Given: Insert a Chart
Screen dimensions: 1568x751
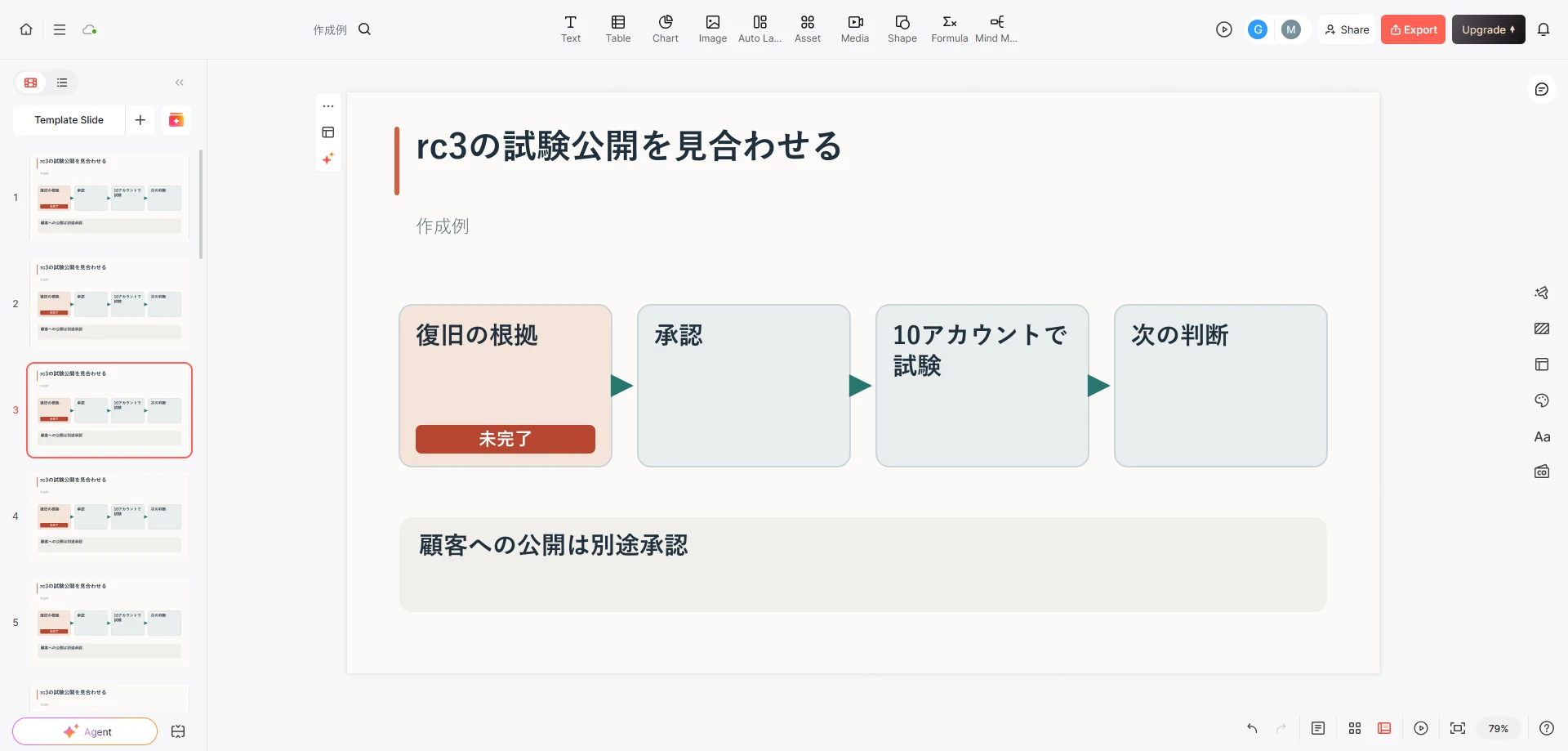Looking at the screenshot, I should 666,29.
